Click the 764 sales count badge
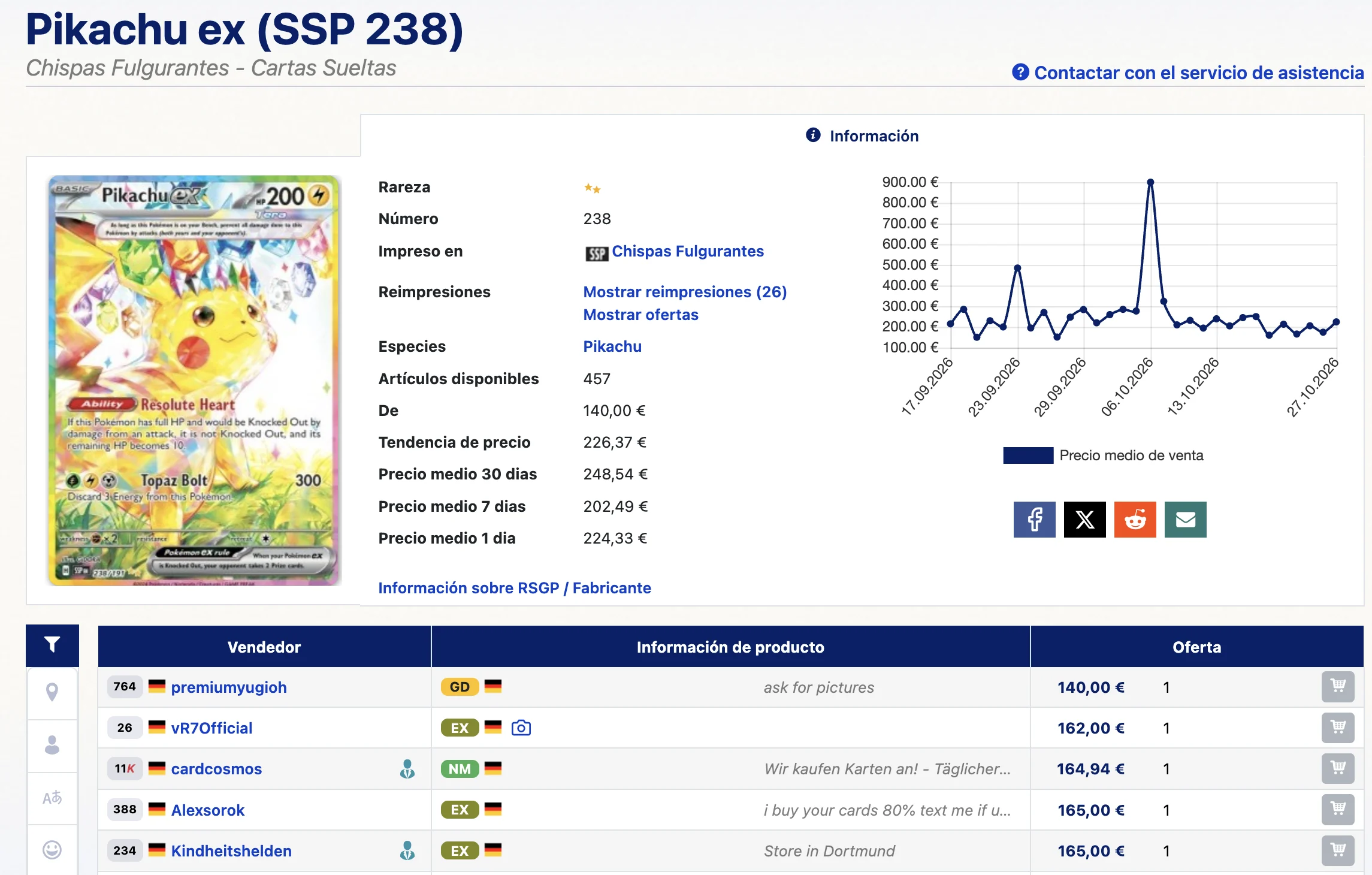Image resolution: width=1372 pixels, height=875 pixels. pyautogui.click(x=125, y=687)
